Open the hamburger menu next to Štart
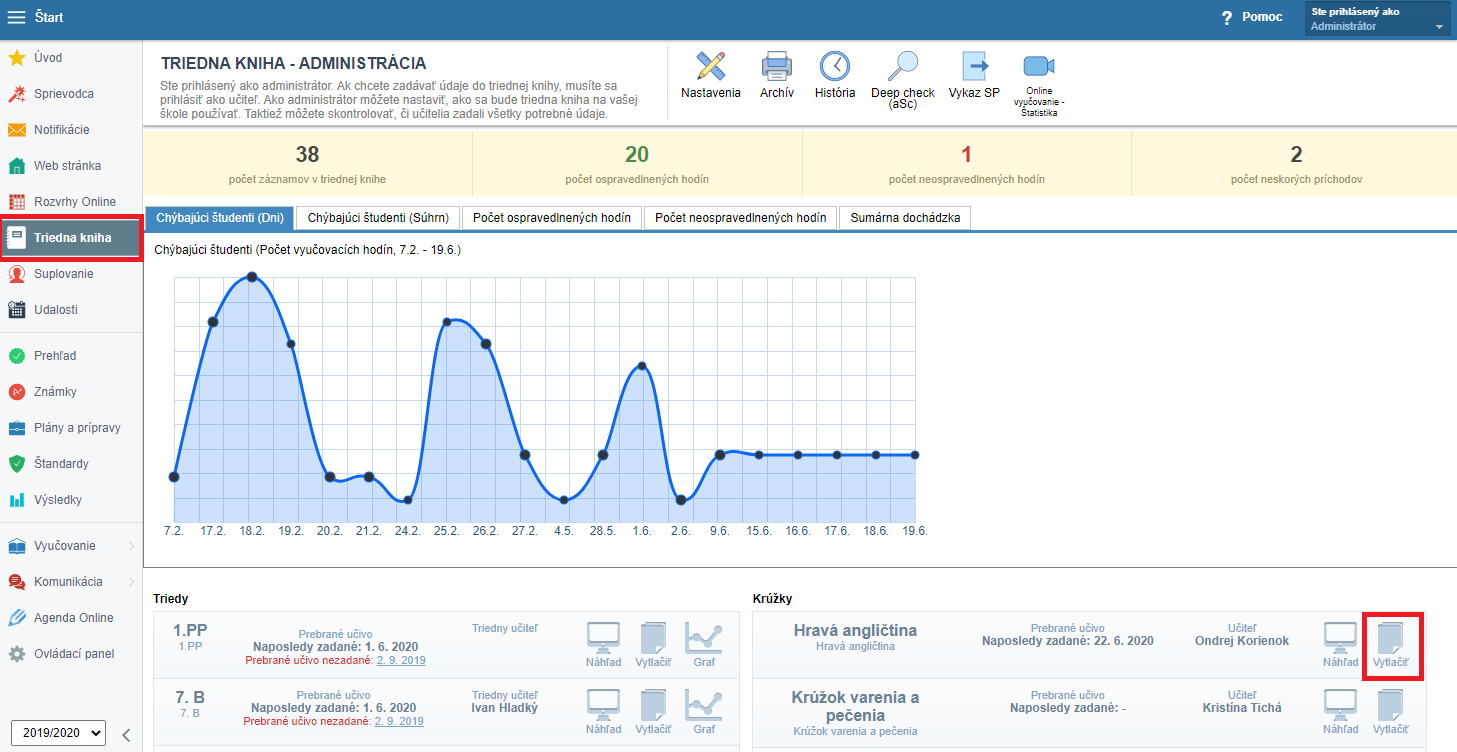 point(16,17)
